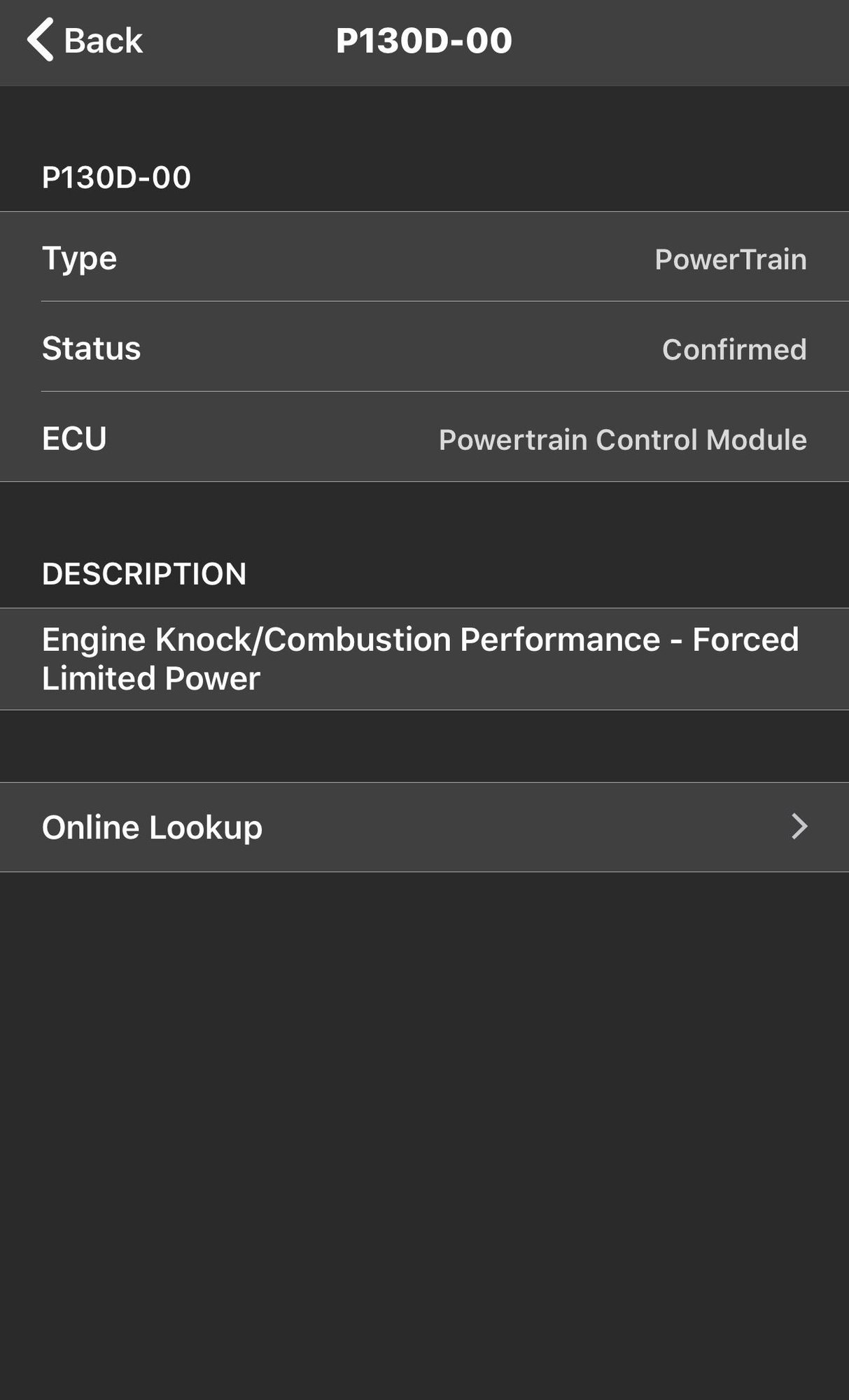Tap the Type row label
This screenshot has height=1400, width=849.
pos(79,258)
